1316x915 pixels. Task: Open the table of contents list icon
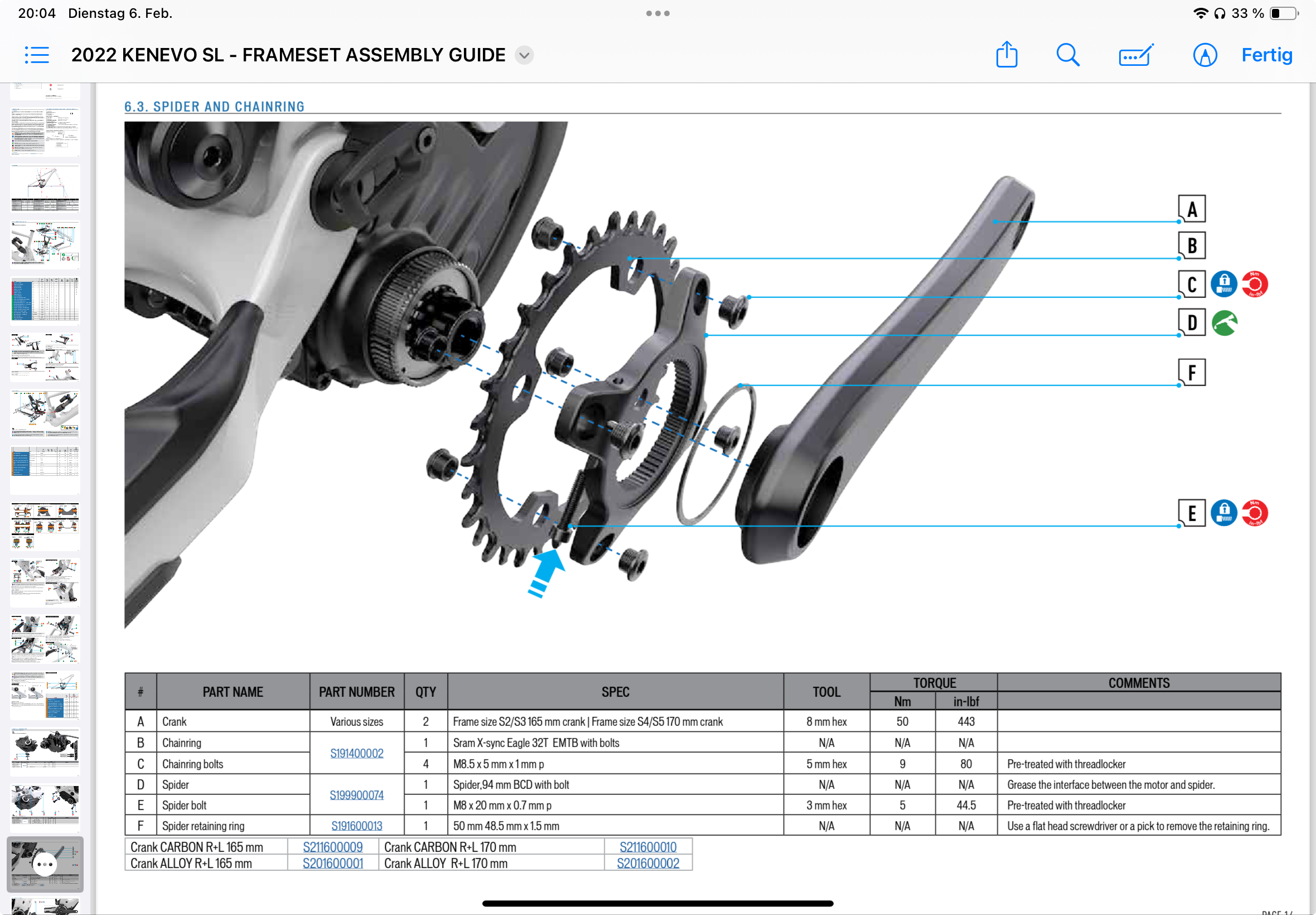(37, 55)
